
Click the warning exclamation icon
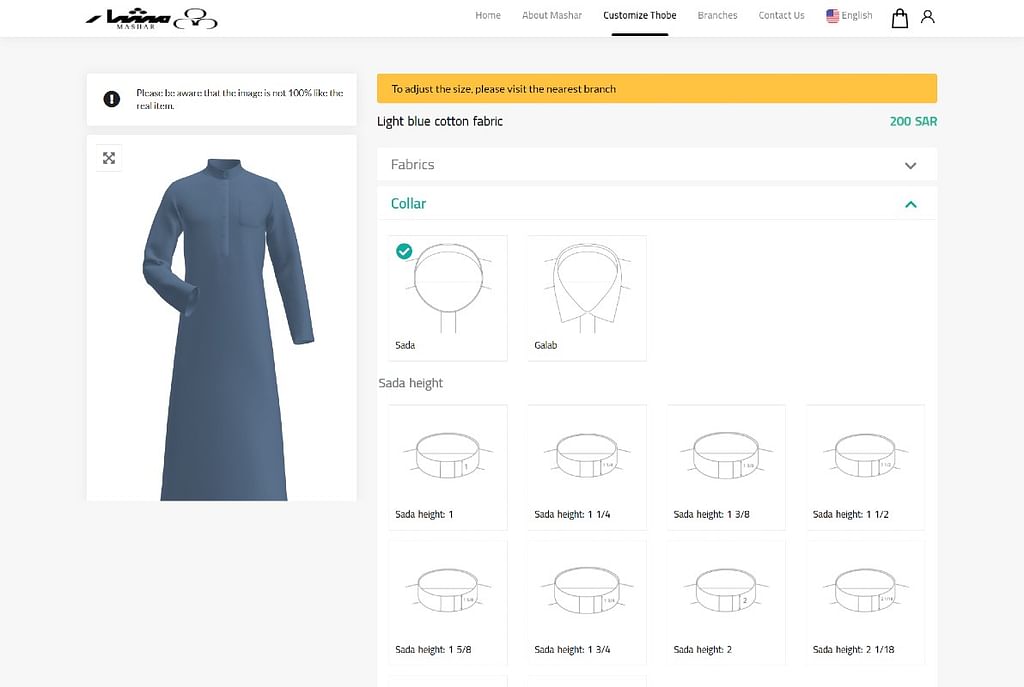pos(112,99)
